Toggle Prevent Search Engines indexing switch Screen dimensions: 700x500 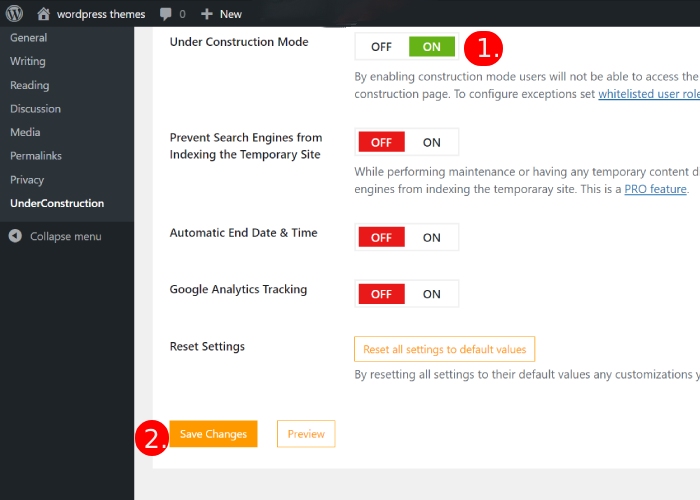pyautogui.click(x=406, y=142)
